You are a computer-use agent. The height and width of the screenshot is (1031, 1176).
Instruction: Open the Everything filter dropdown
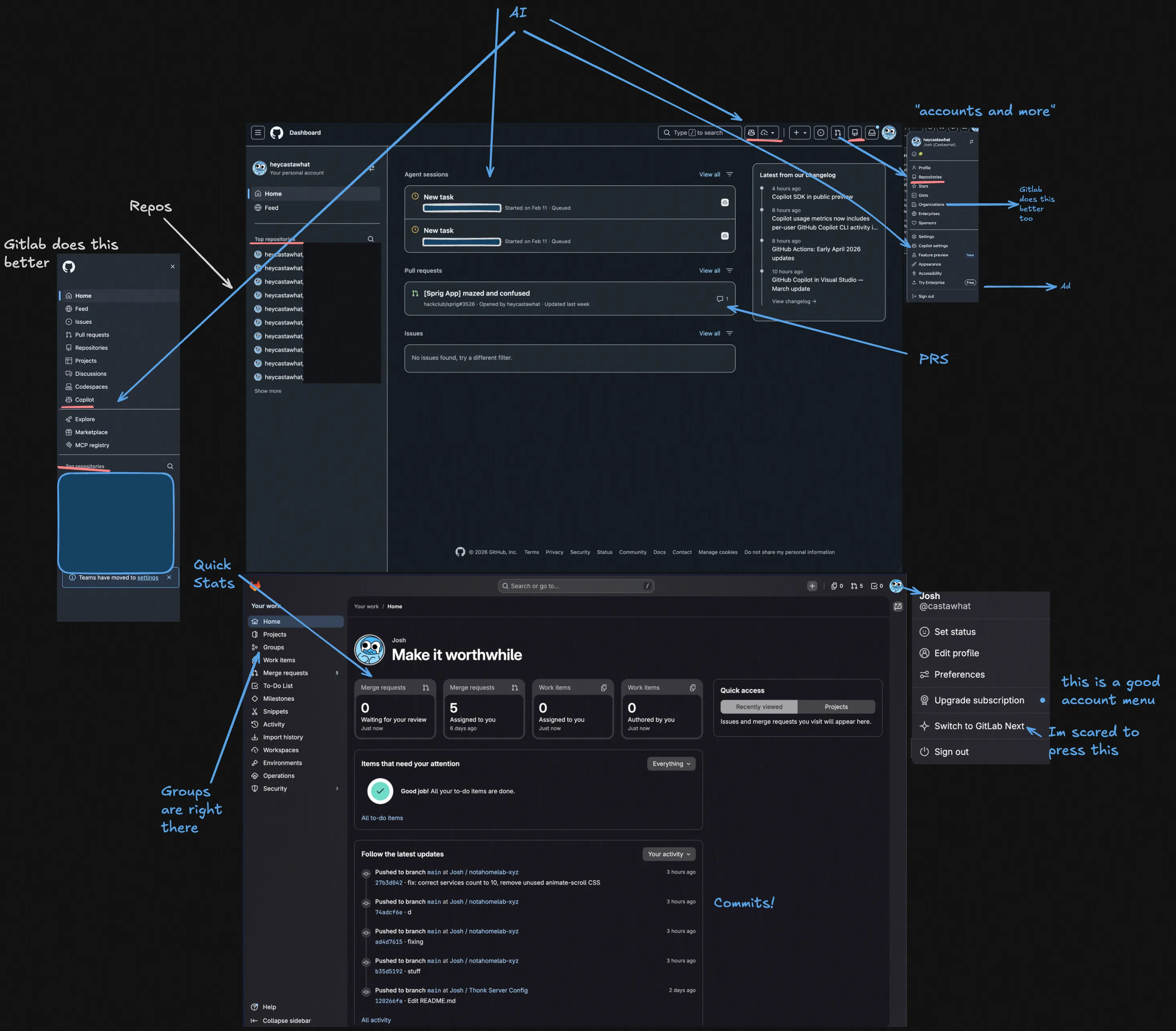[x=671, y=763]
